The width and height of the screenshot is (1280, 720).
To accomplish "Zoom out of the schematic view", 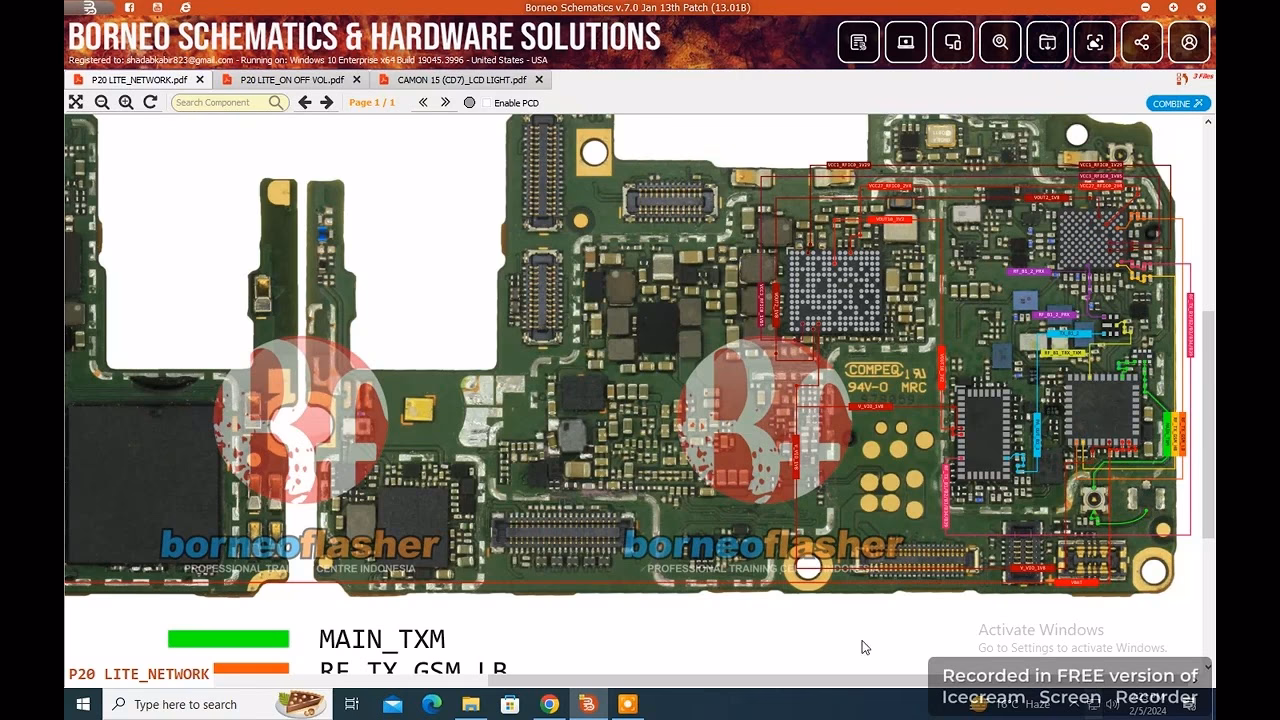I will [102, 102].
